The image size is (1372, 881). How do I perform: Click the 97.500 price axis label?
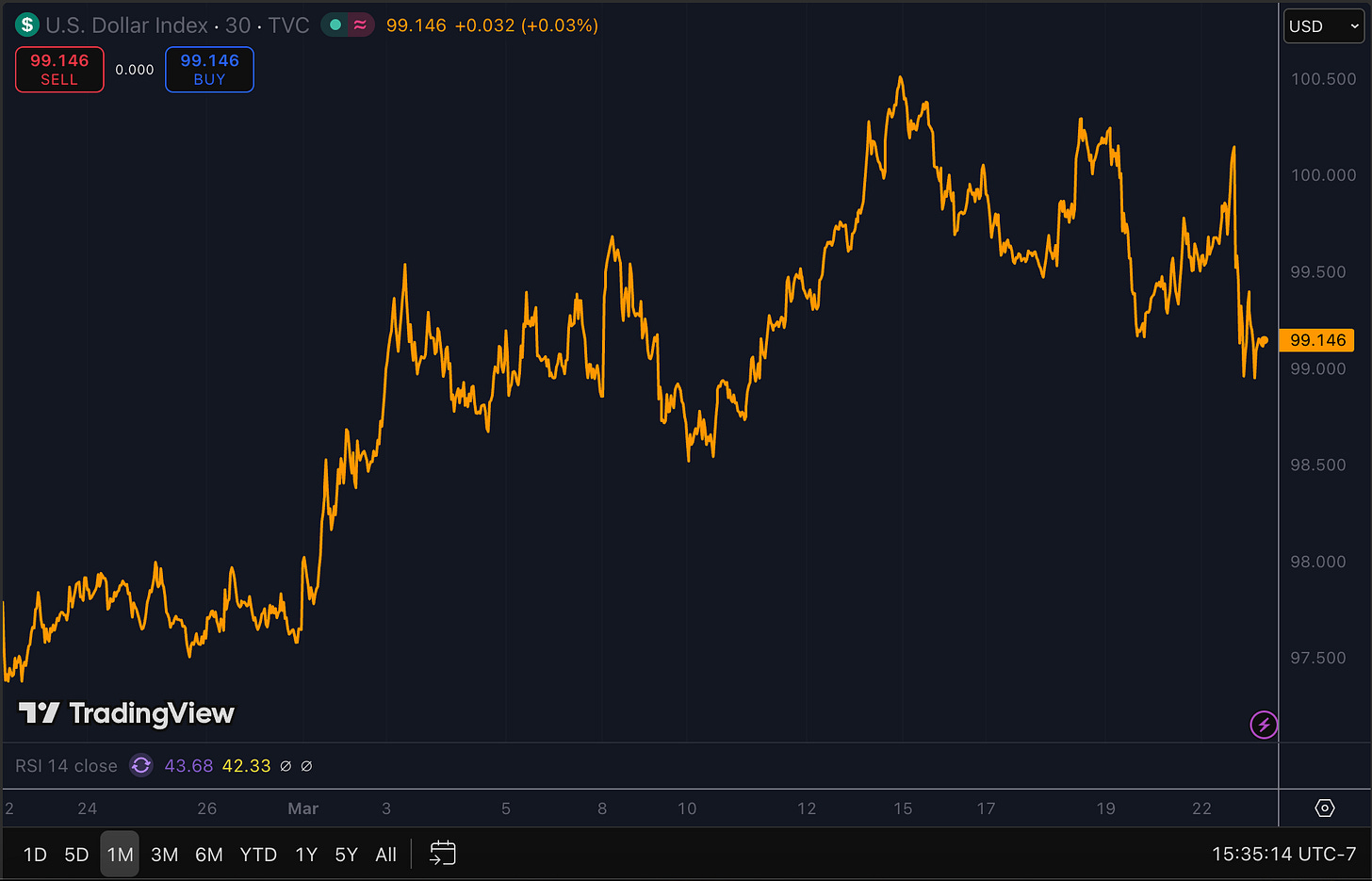click(x=1317, y=658)
